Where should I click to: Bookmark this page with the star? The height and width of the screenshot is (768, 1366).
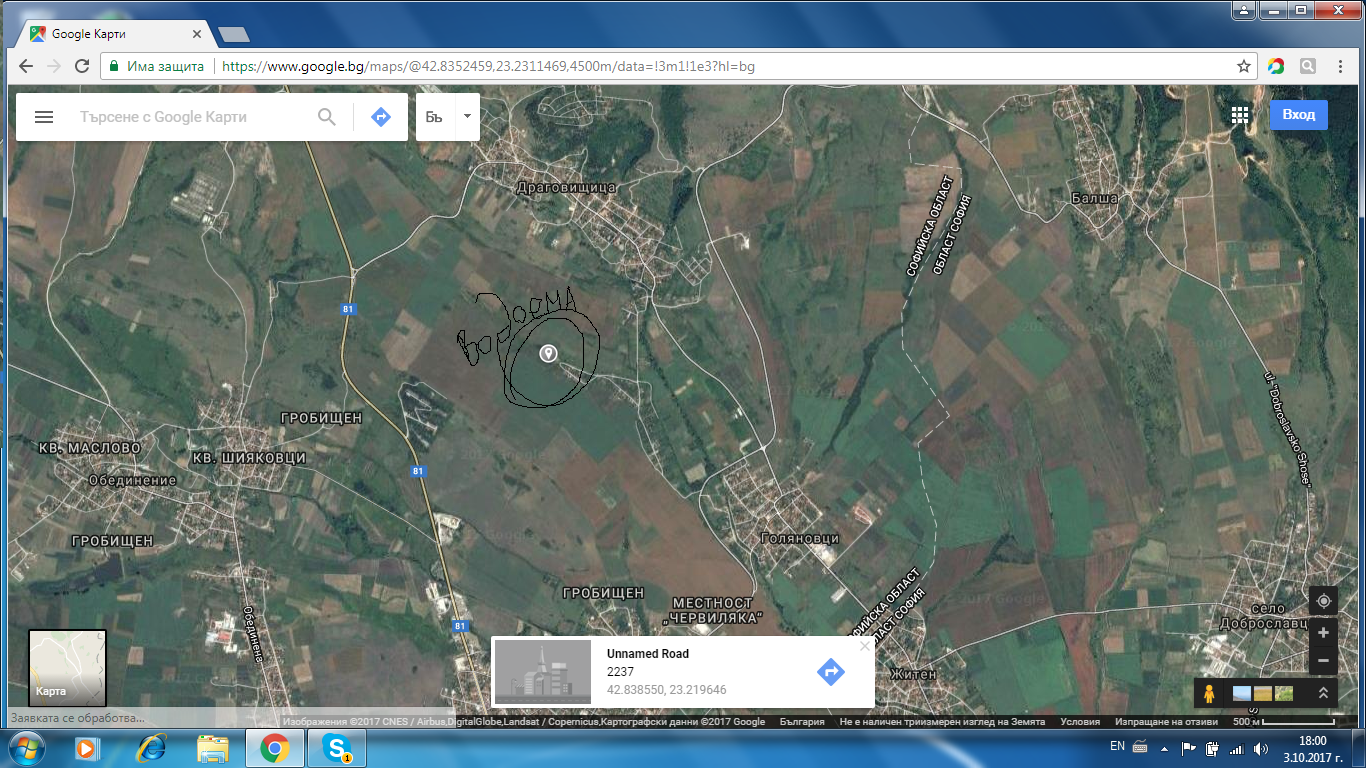[1244, 66]
